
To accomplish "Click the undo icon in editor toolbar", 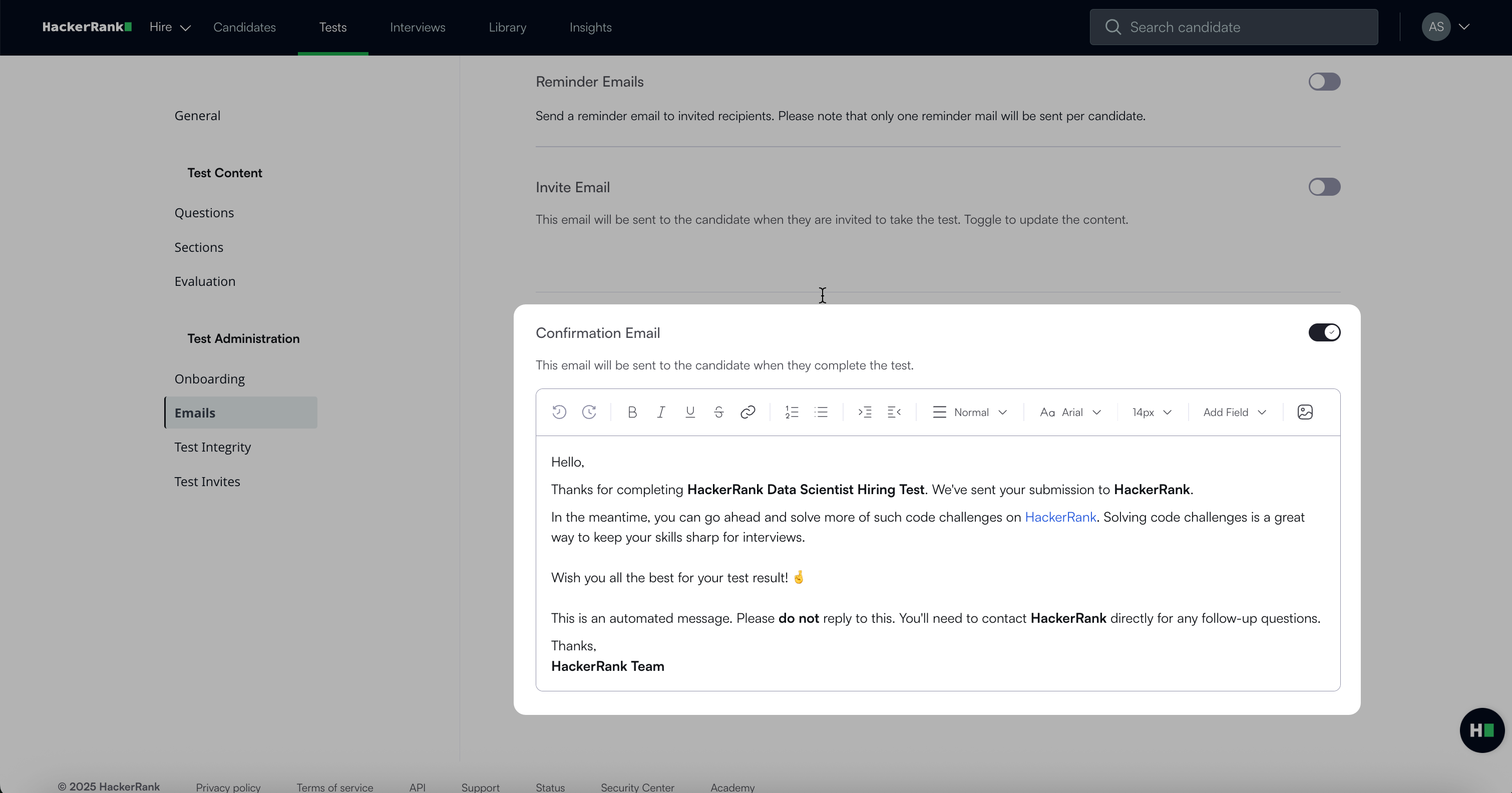I will click(x=559, y=412).
